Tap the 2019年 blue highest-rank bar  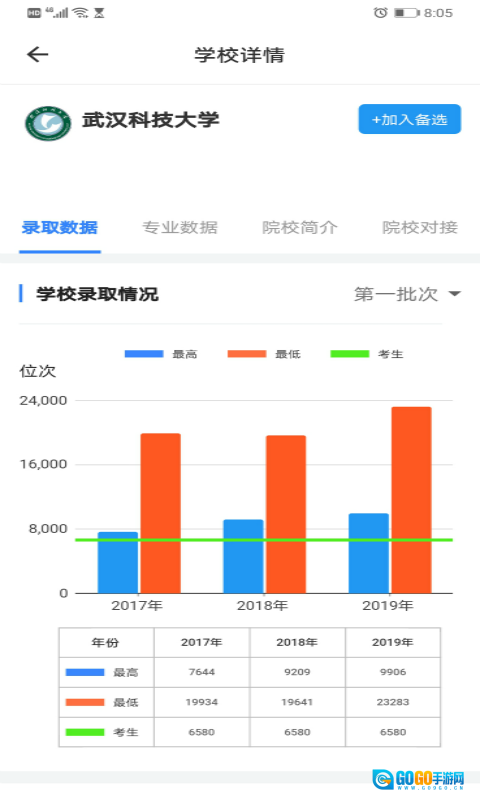369,553
